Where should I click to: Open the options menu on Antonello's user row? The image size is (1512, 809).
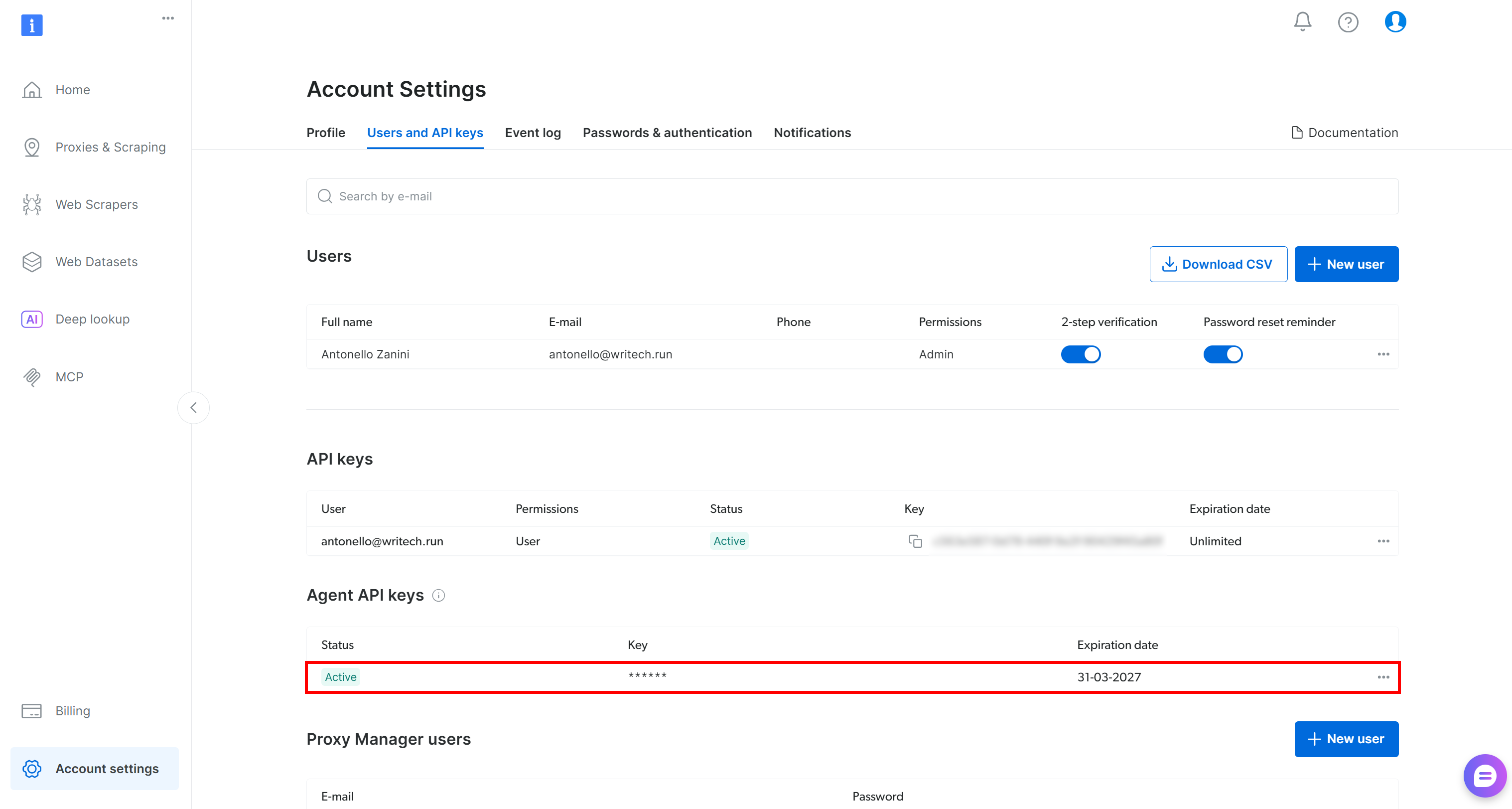click(x=1384, y=354)
